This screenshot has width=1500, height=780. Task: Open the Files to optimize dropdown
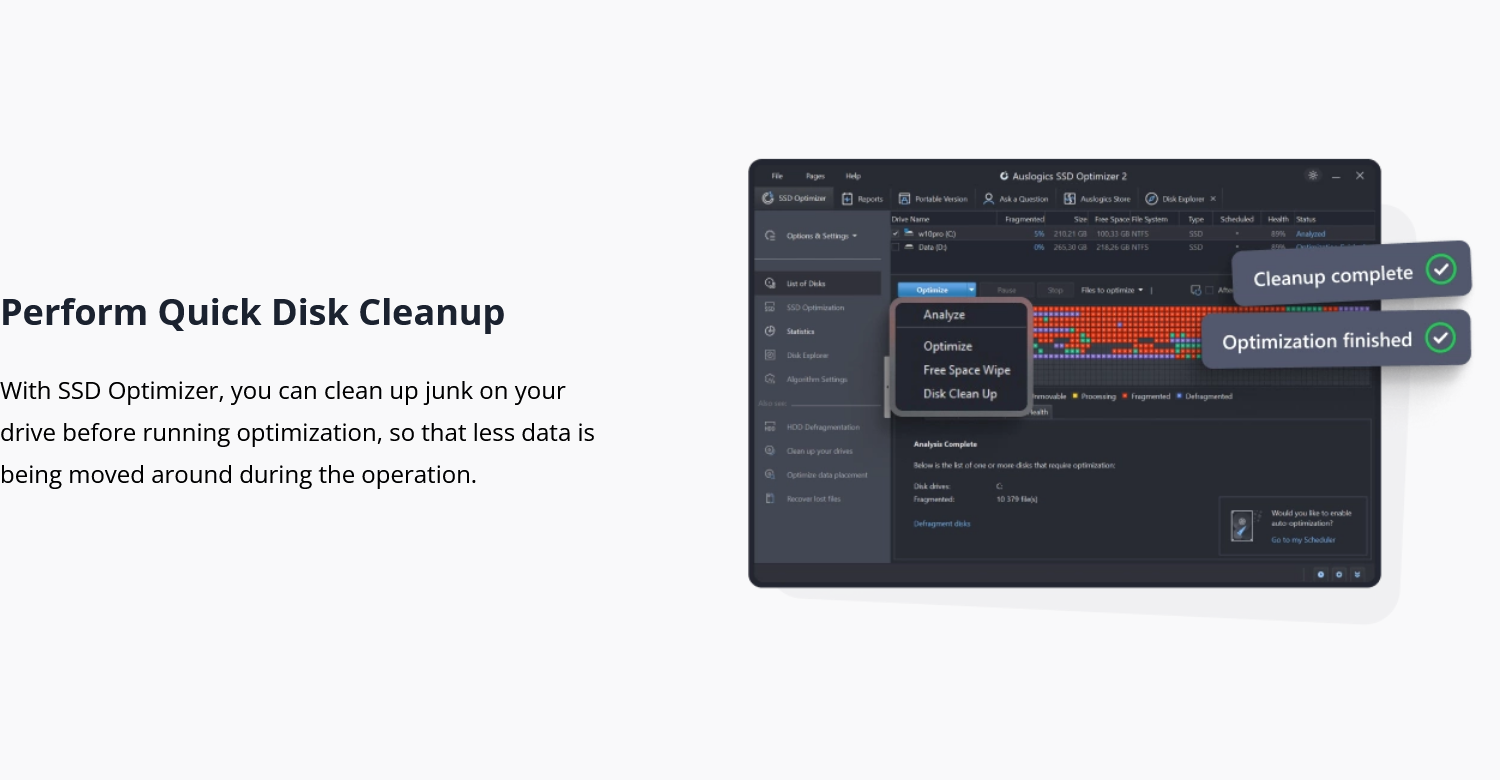click(1112, 290)
